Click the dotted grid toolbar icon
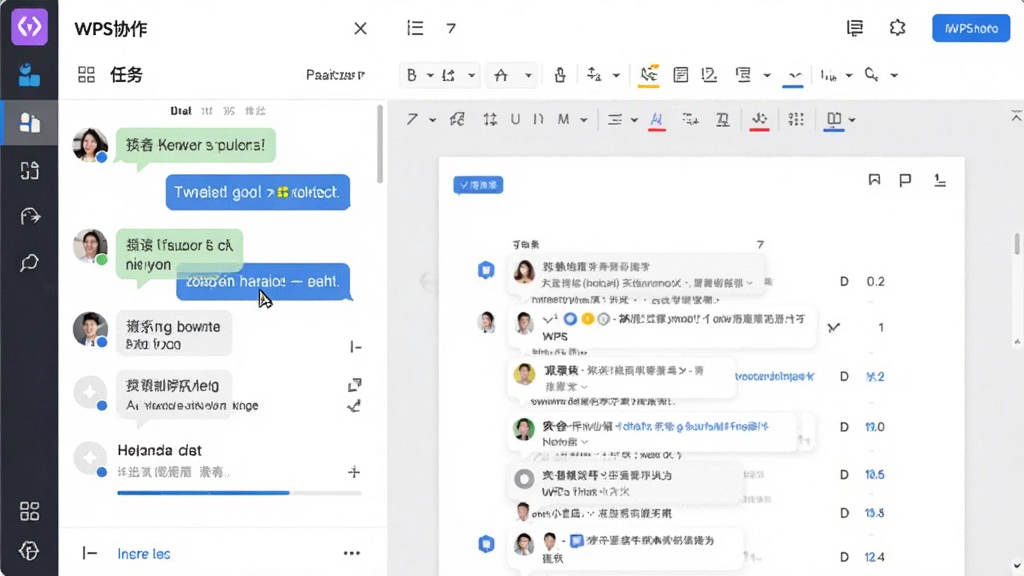This screenshot has width=1024, height=576. pyautogui.click(x=795, y=119)
